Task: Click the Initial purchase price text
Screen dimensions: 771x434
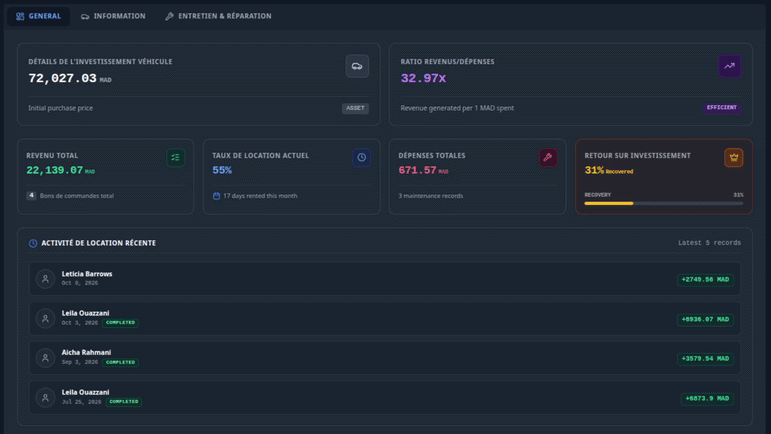Action: 60,108
